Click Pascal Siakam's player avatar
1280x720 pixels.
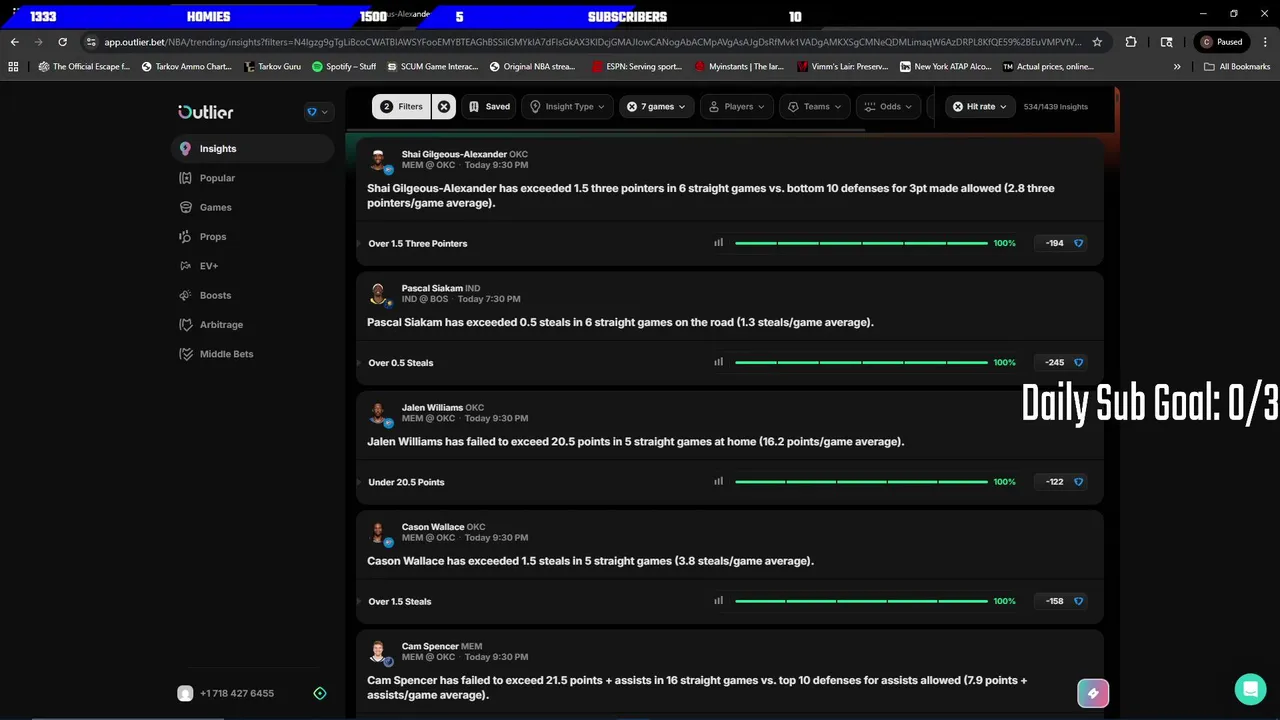(x=378, y=294)
